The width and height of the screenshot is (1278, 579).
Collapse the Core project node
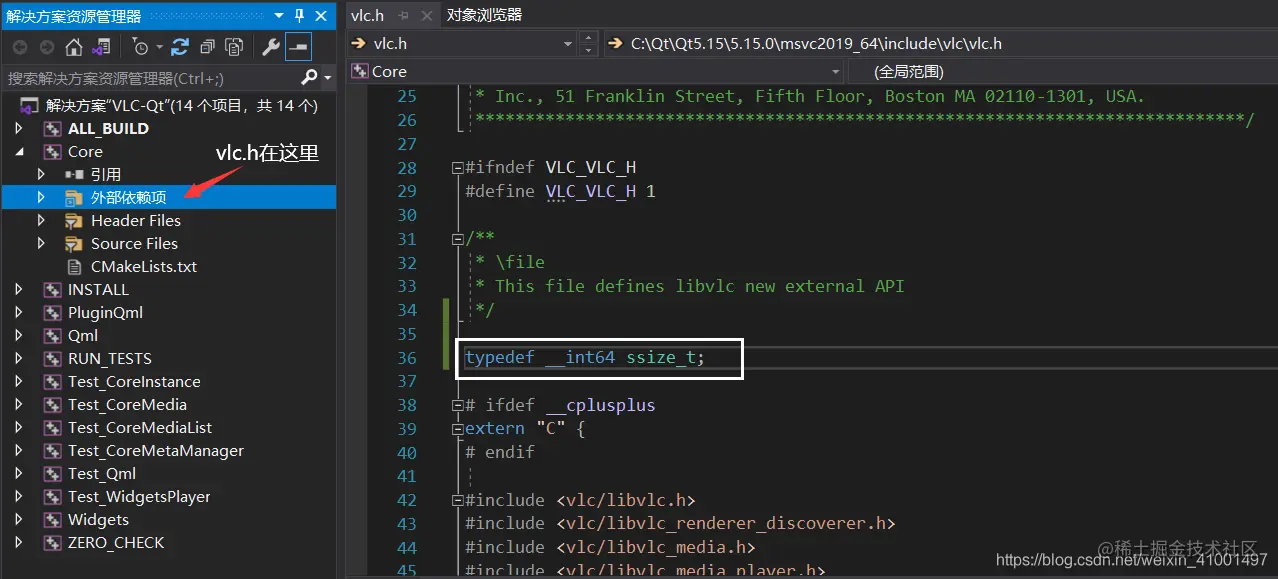[18, 152]
